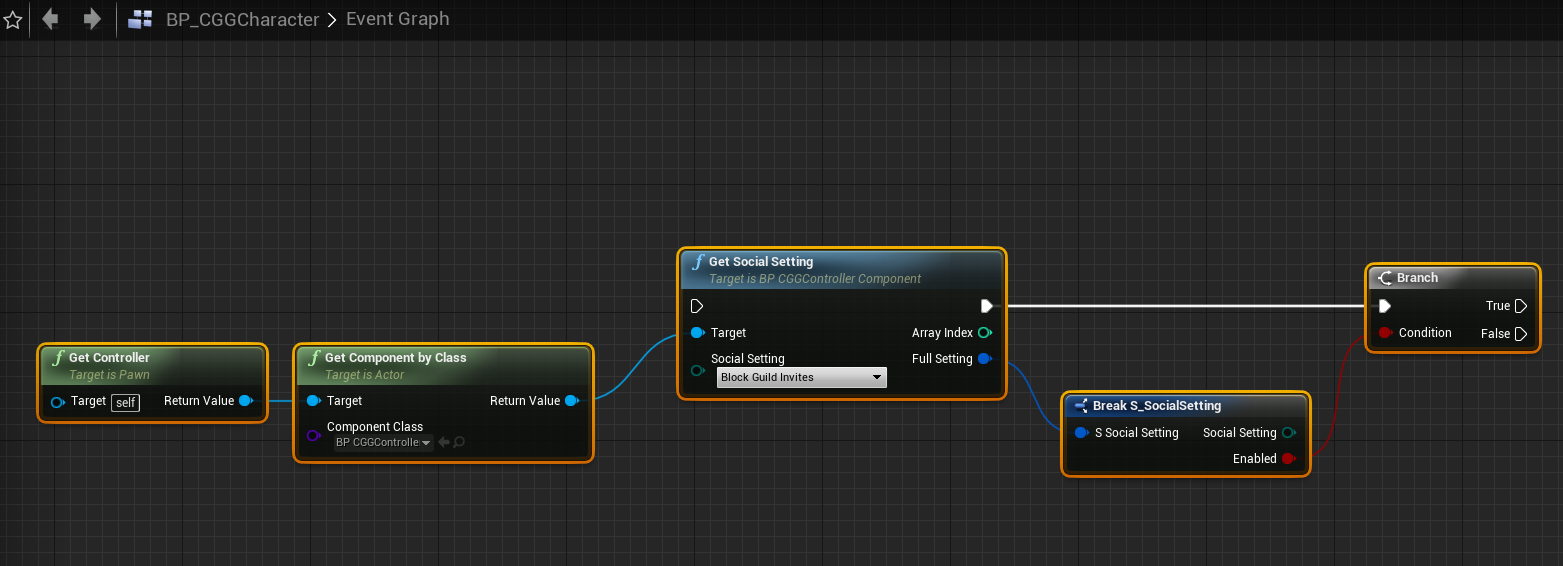Click the Event Graph breadcrumb

coord(397,19)
